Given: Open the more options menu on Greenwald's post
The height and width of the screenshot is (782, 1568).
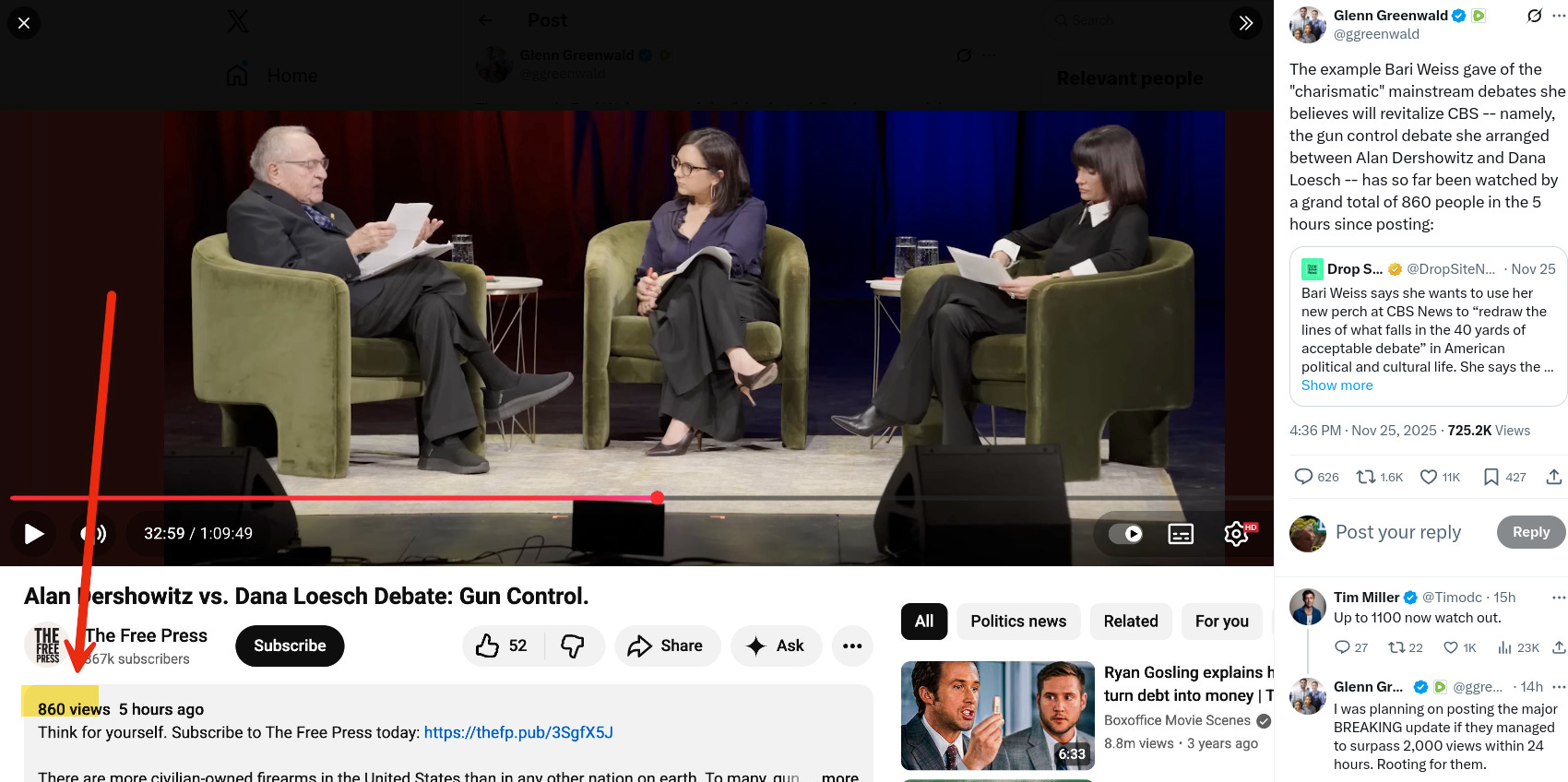Looking at the screenshot, I should [x=1559, y=16].
